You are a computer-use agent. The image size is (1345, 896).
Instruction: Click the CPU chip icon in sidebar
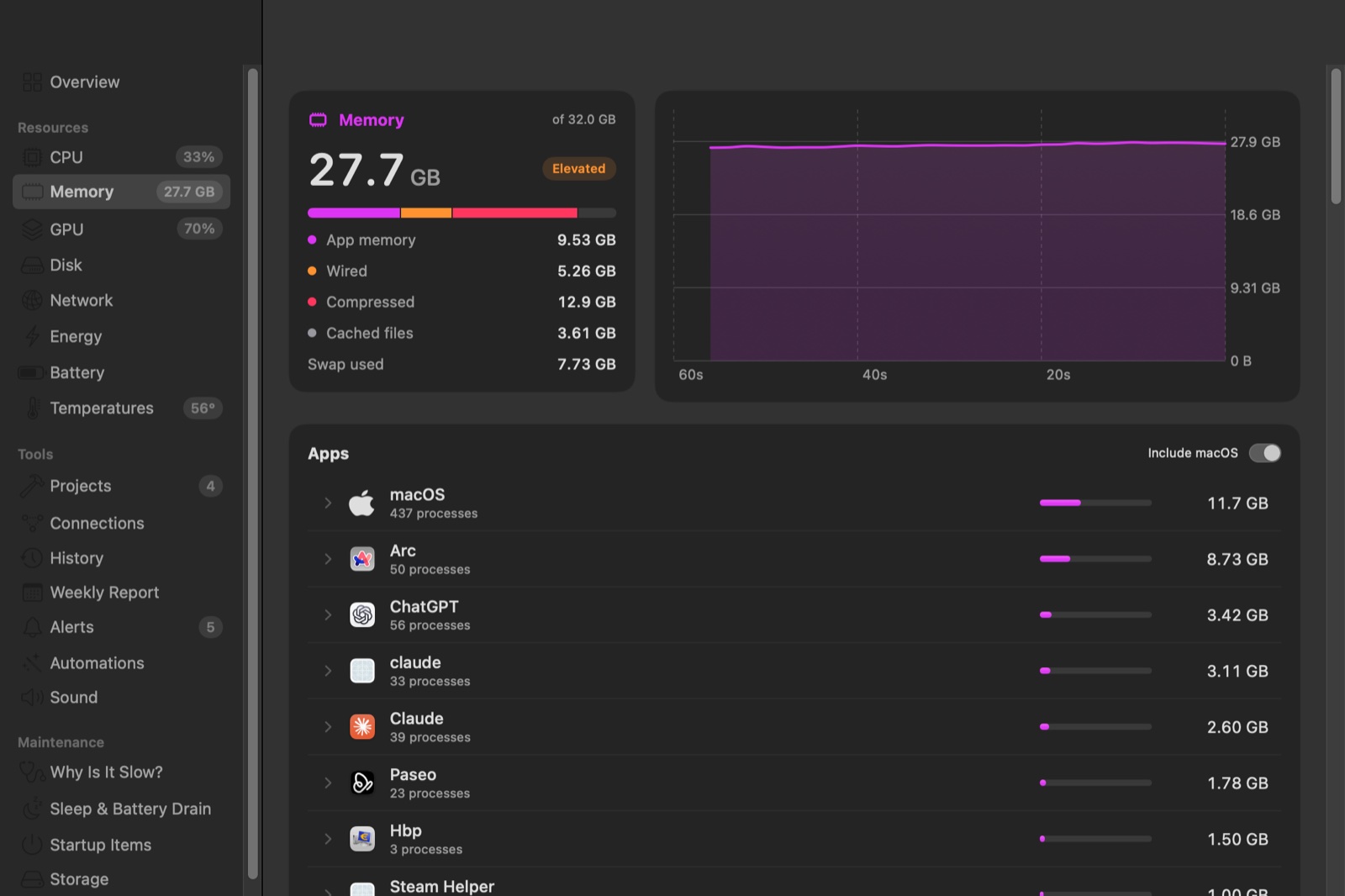pyautogui.click(x=32, y=157)
